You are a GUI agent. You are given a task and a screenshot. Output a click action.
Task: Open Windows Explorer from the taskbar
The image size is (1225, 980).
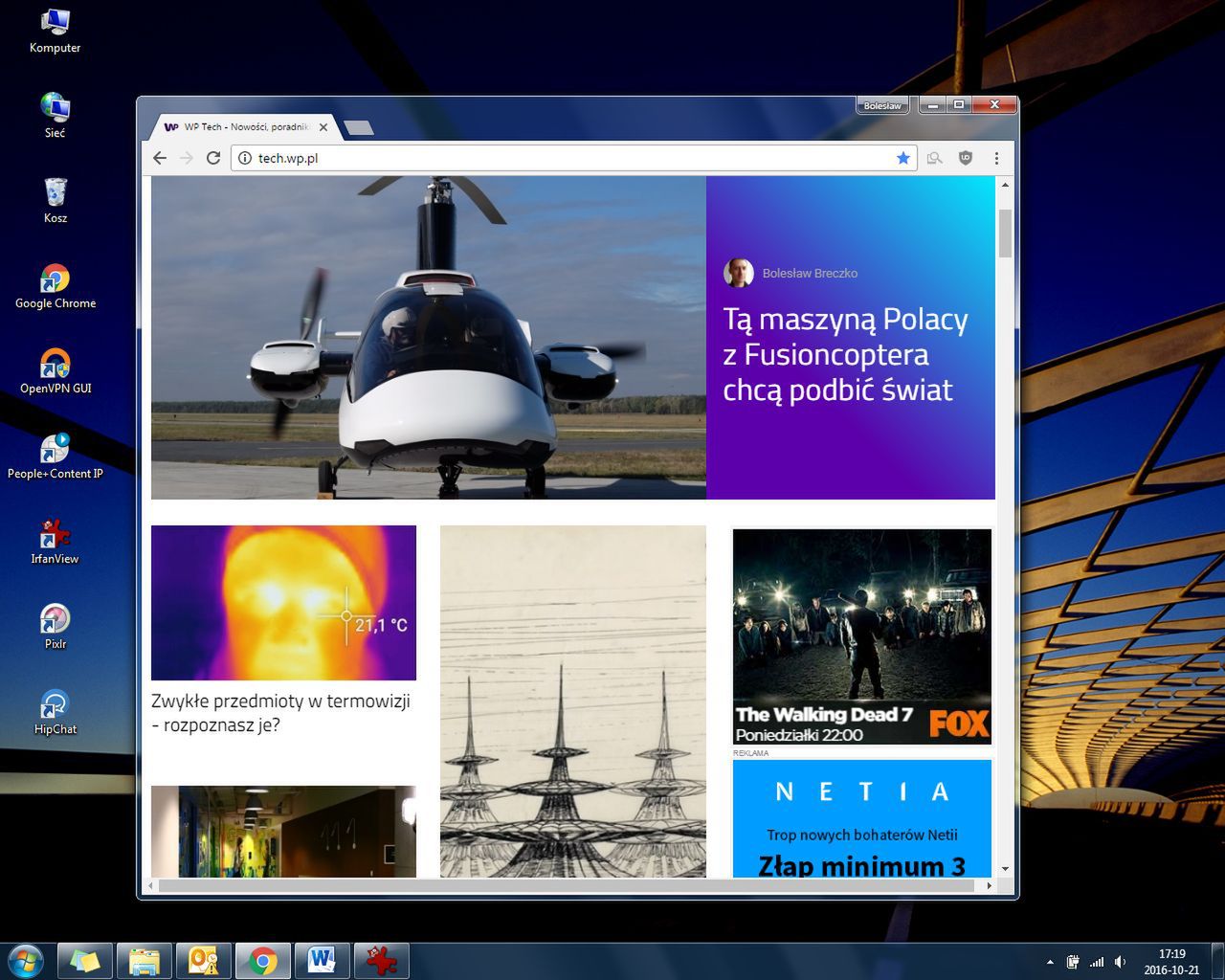tap(145, 961)
